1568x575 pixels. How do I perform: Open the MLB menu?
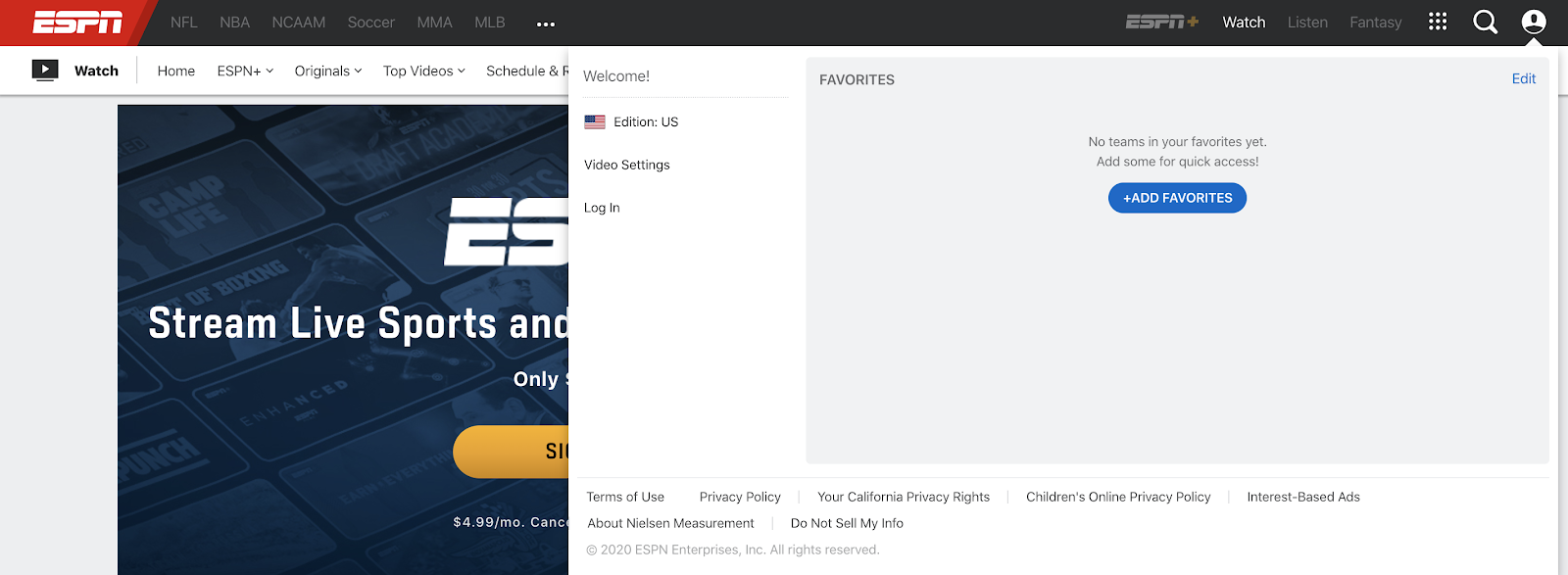tap(490, 23)
